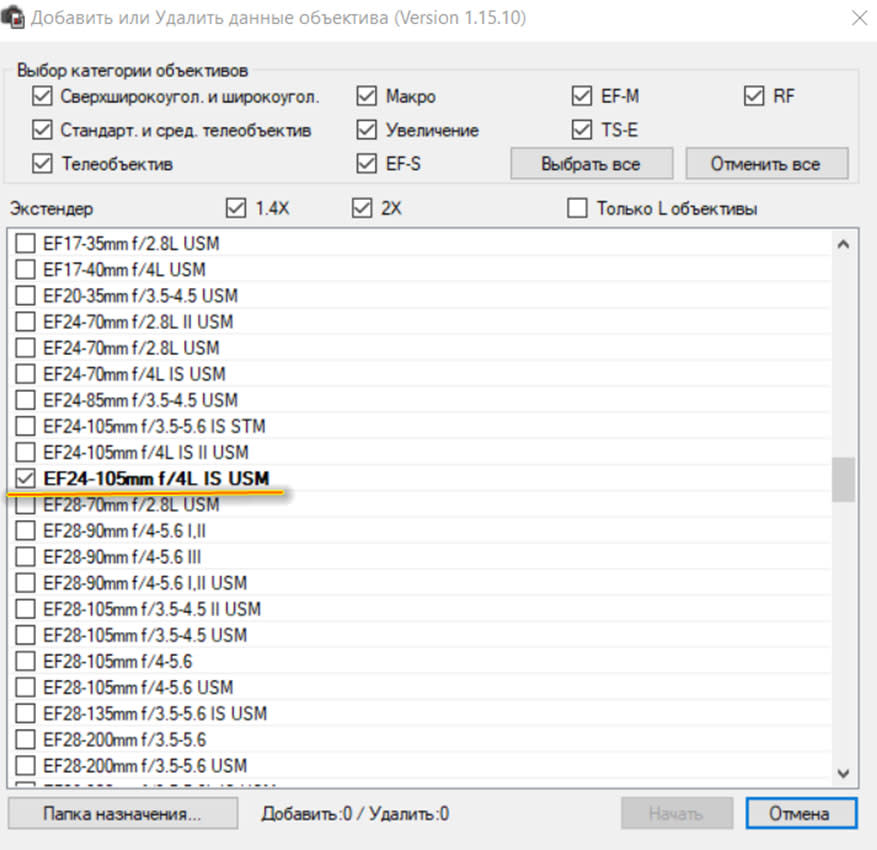Select the EF28-90mm f/4-5.6 I,II USM checkbox

coord(25,583)
